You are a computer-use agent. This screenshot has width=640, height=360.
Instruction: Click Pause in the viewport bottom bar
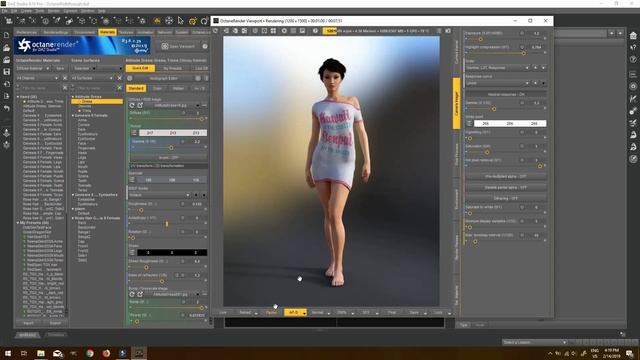[271, 313]
